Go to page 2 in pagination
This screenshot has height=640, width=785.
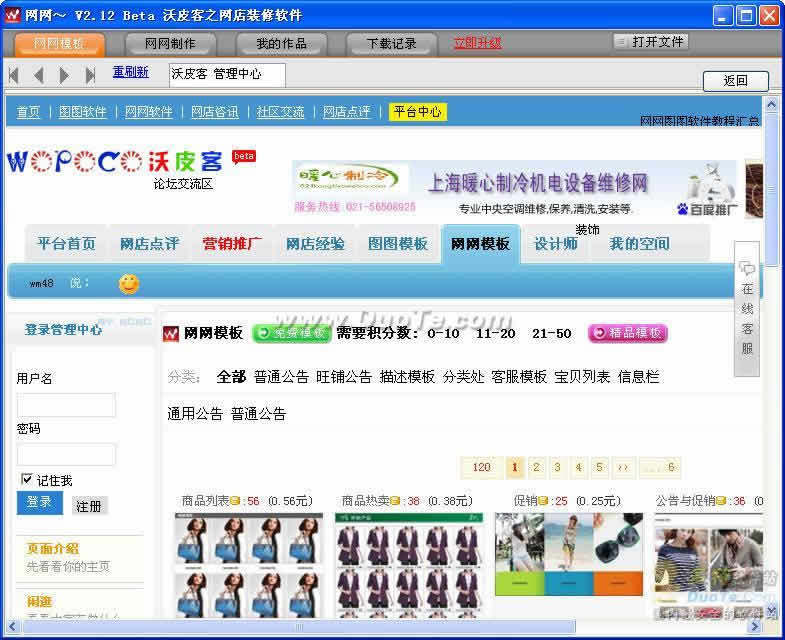tap(536, 467)
